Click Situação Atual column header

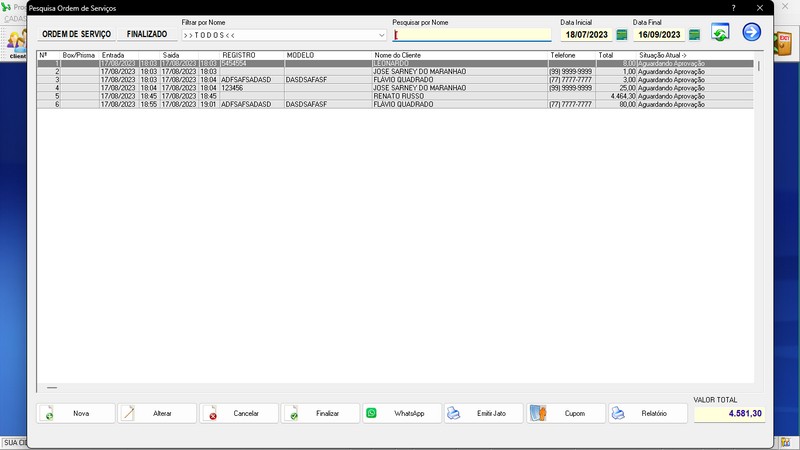coord(695,55)
